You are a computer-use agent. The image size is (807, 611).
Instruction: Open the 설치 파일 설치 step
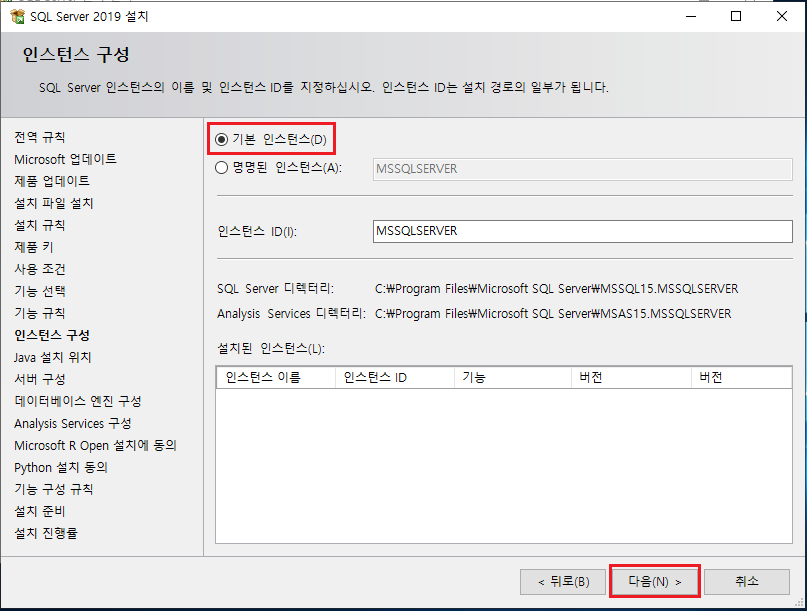[x=54, y=203]
